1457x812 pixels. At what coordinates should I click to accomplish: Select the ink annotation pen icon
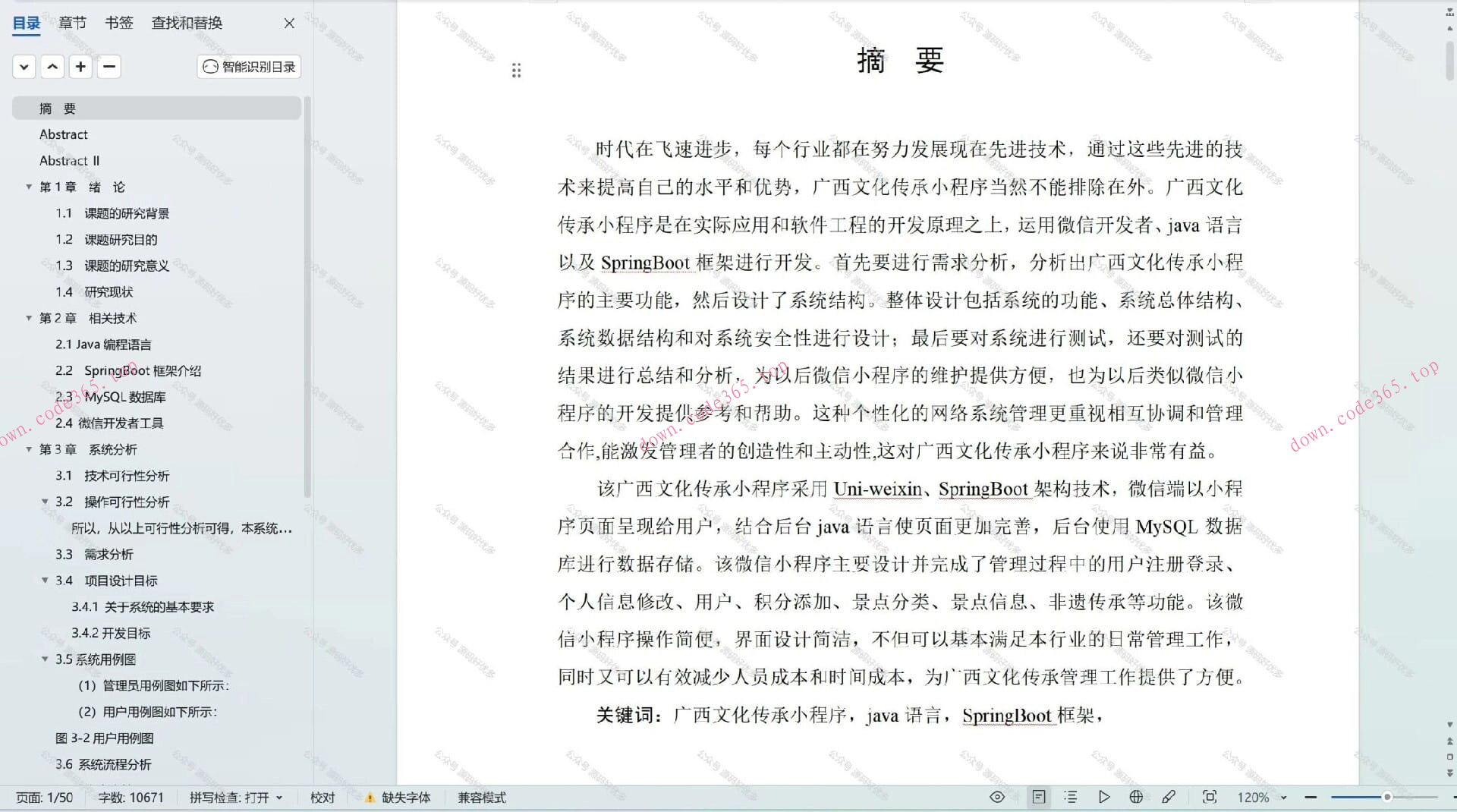[1170, 797]
